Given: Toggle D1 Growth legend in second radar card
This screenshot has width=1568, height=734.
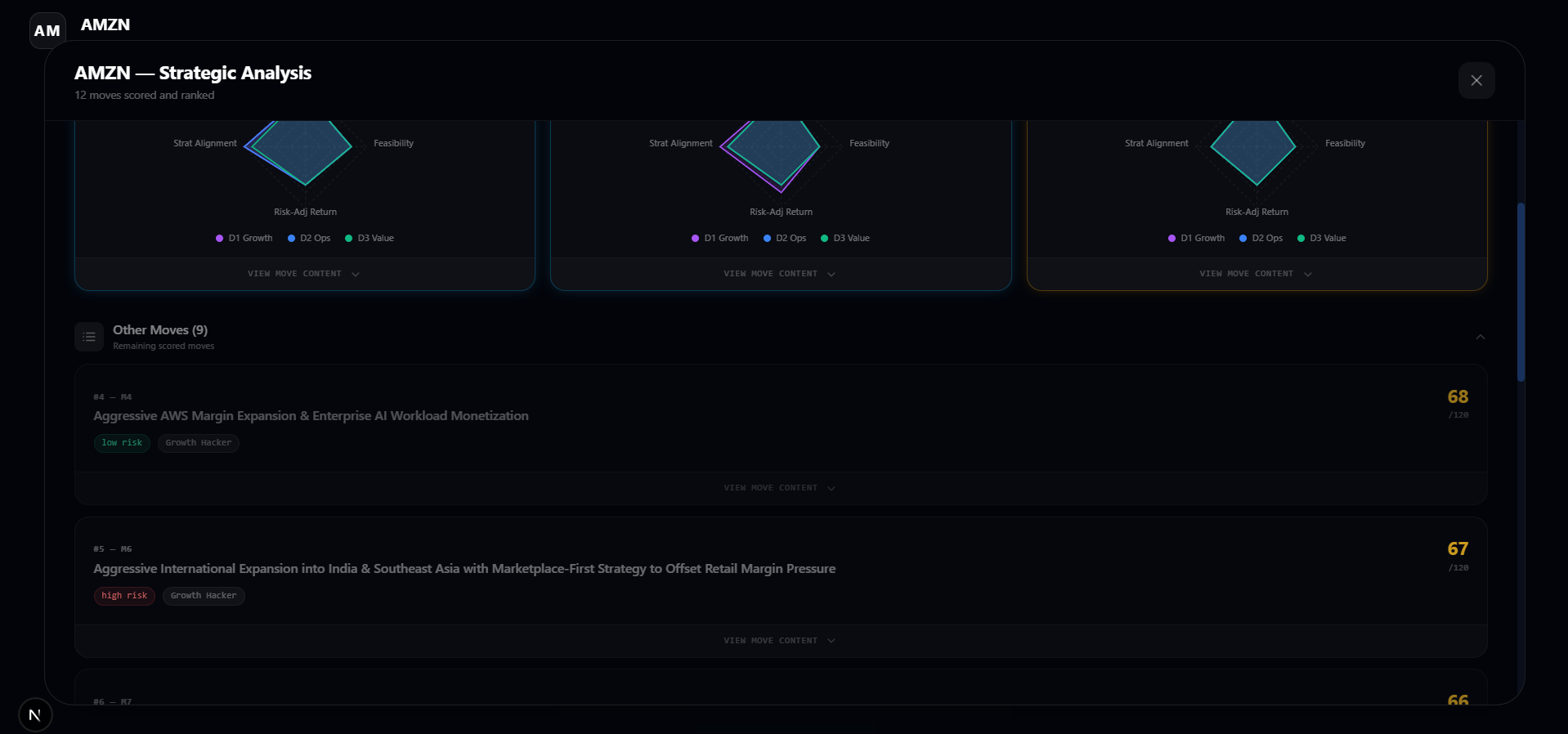Looking at the screenshot, I should point(719,238).
